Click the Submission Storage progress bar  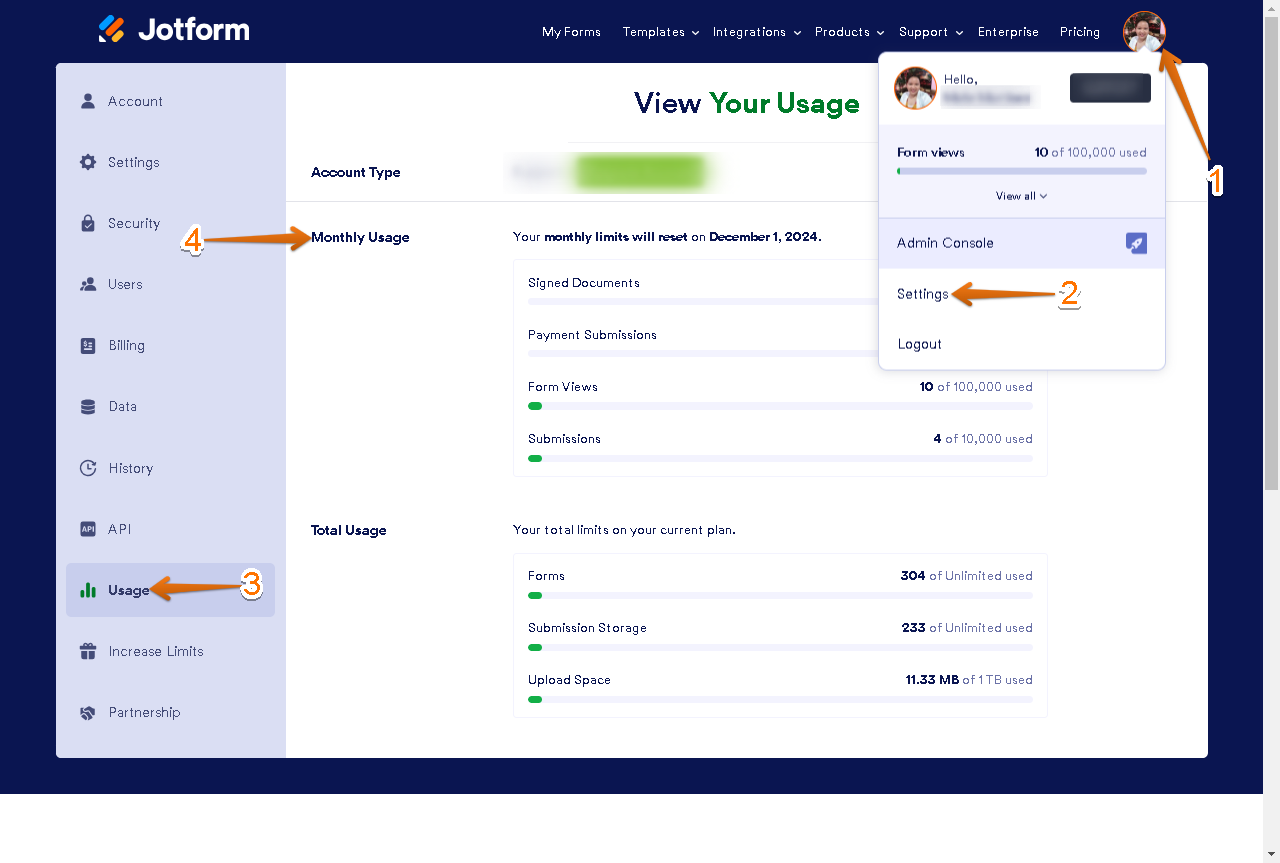point(780,647)
